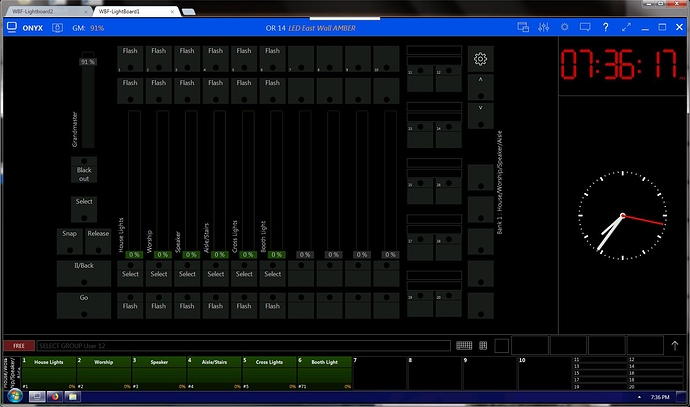Adjust the Worship fader
The width and height of the screenshot is (690, 407).
pos(163,185)
